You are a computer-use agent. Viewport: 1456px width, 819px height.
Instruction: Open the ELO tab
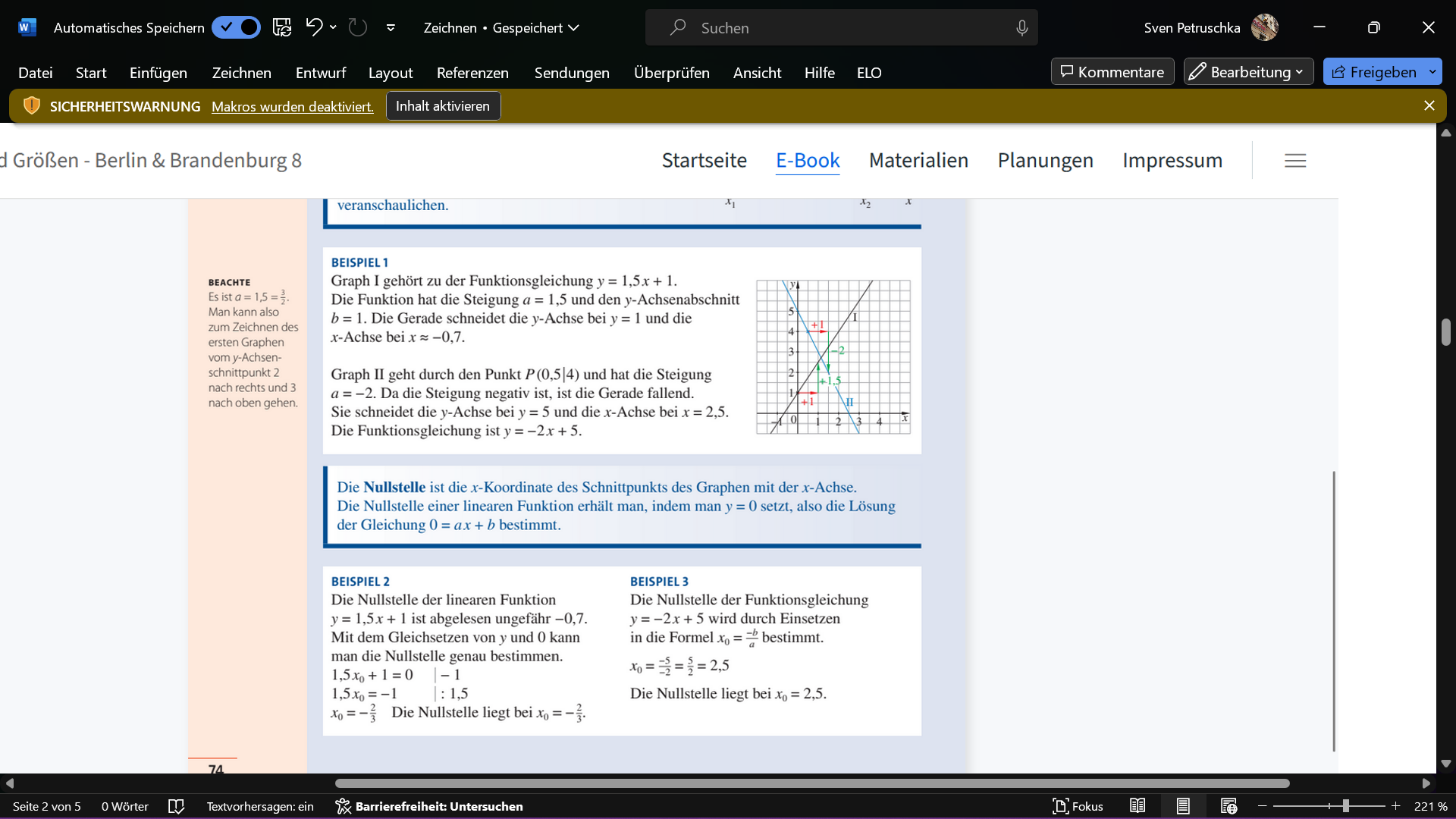(x=869, y=72)
